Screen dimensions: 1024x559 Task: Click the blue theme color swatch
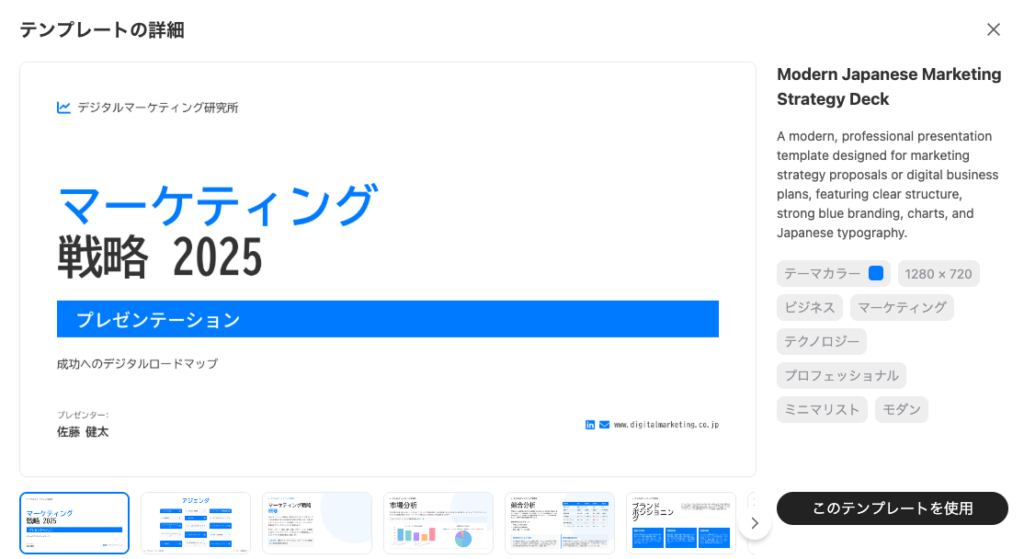(876, 273)
